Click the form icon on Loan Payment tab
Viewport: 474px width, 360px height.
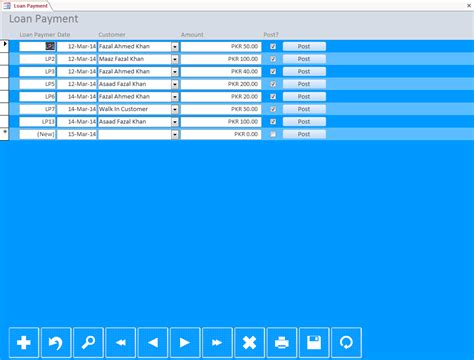click(x=7, y=6)
